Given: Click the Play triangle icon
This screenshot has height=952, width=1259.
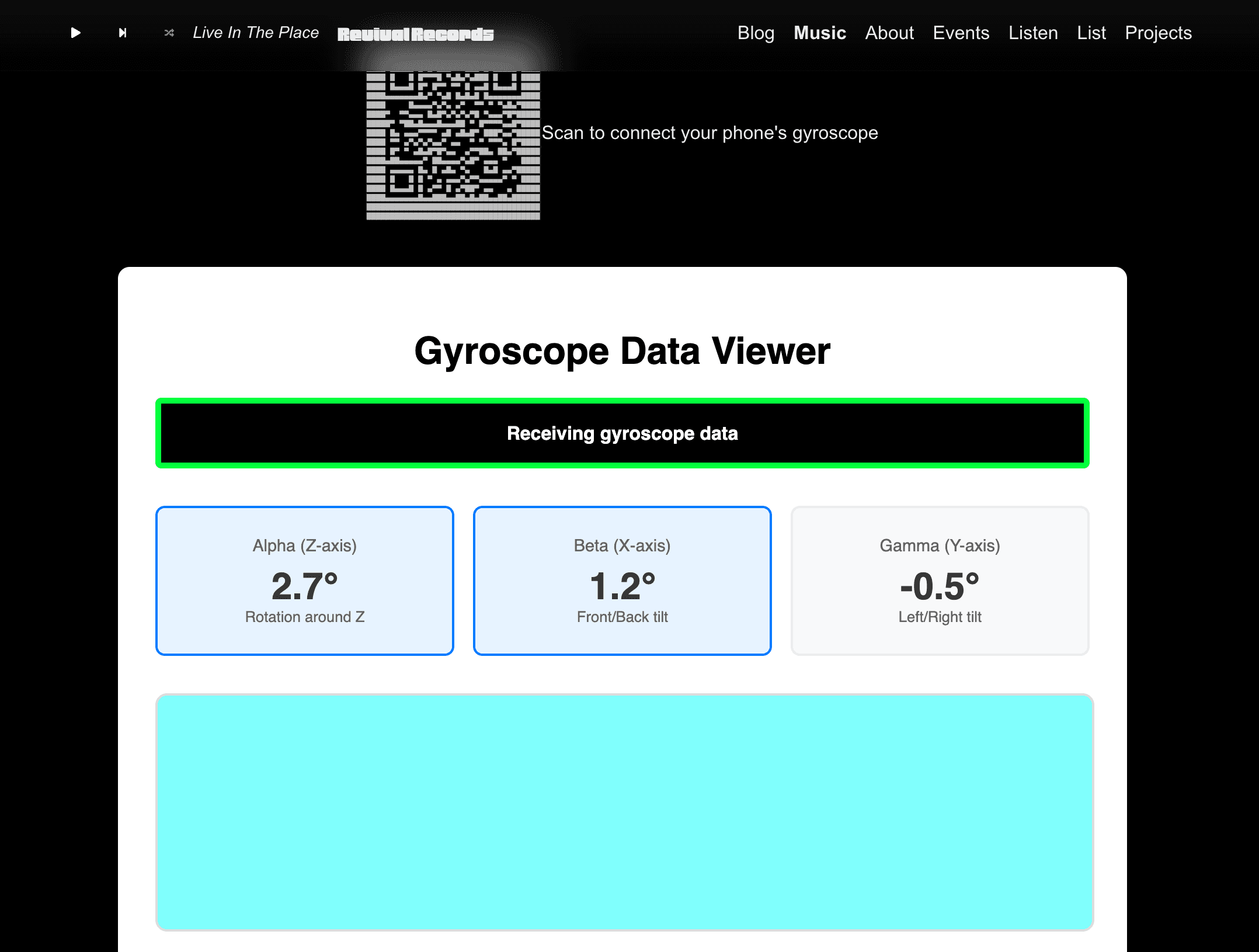Looking at the screenshot, I should click(75, 33).
